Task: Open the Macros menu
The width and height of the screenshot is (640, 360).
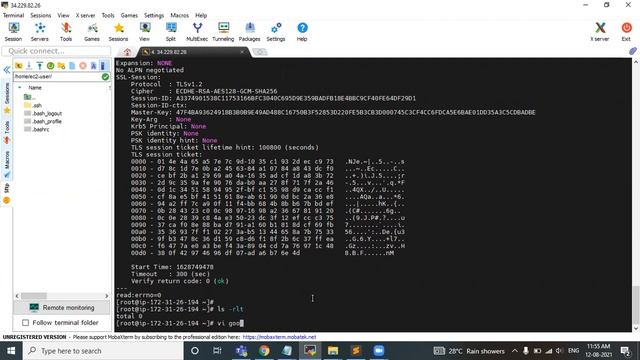Action: point(180,15)
